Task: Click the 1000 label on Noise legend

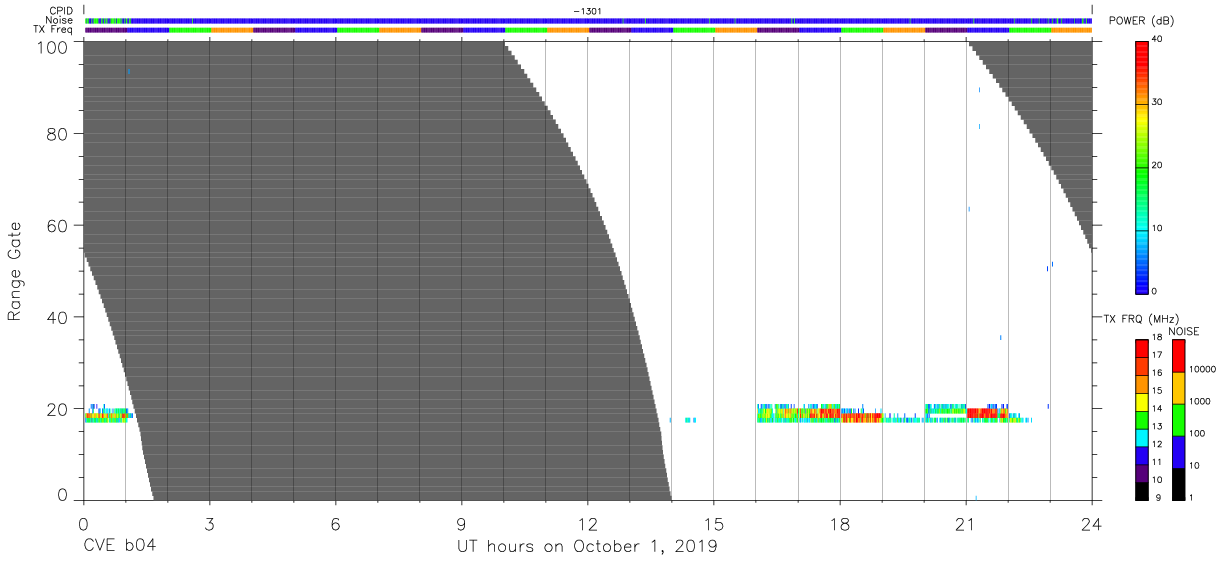Action: click(x=1198, y=401)
